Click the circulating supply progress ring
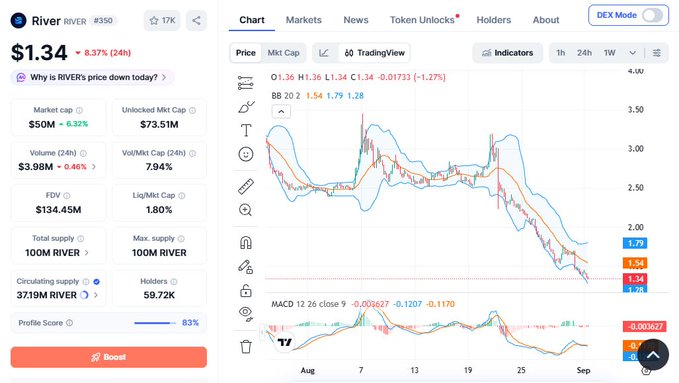Viewport: 679px width, 383px height. 84,295
